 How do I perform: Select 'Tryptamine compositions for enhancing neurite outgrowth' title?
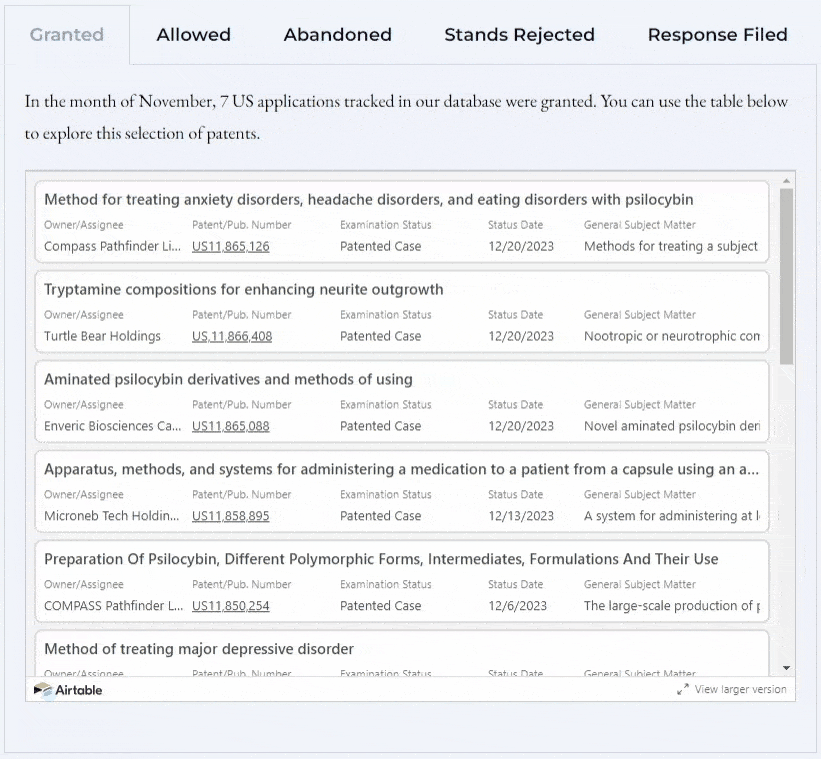pos(243,289)
